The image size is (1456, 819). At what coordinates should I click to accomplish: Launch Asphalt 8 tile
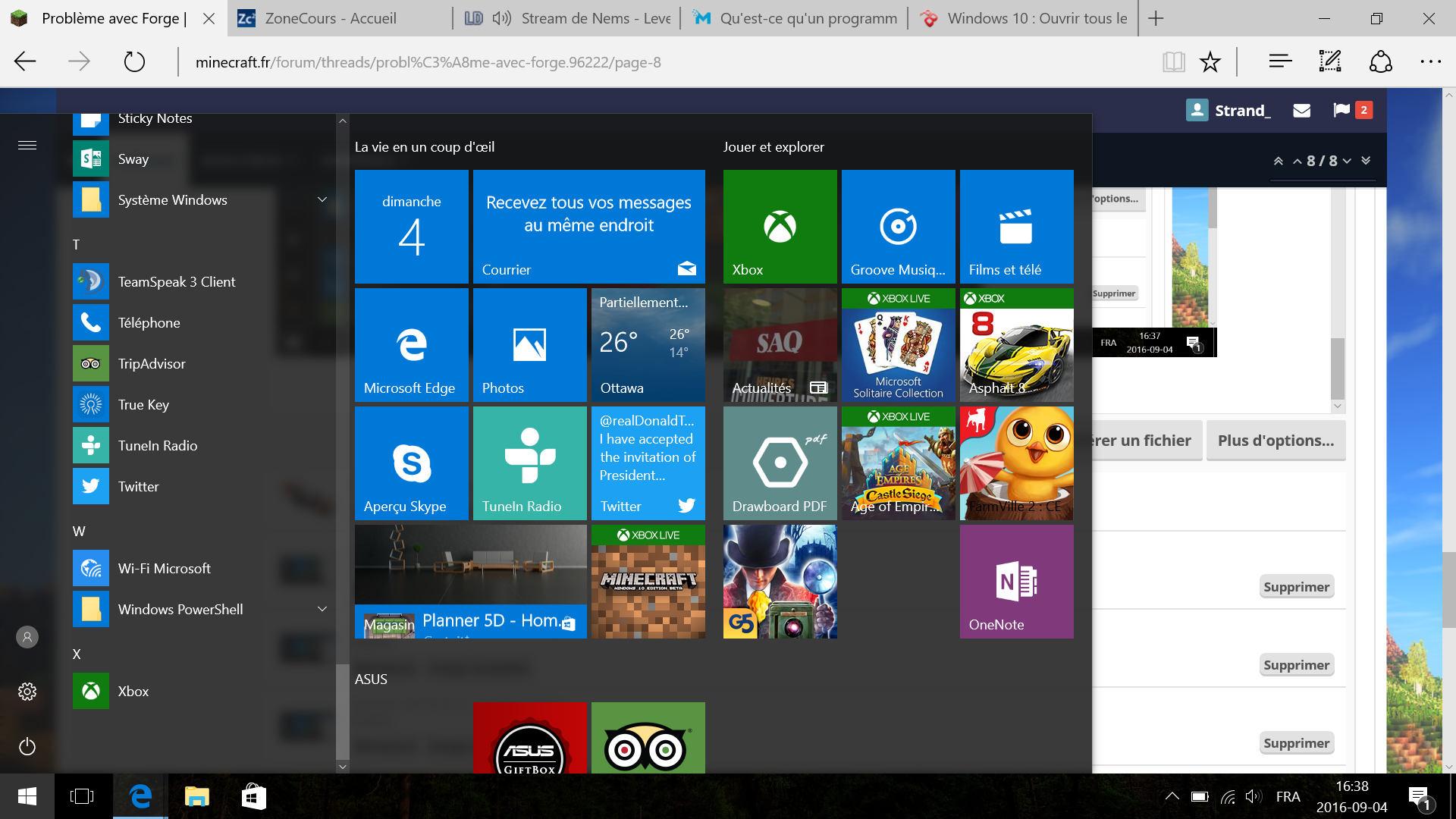(1017, 345)
